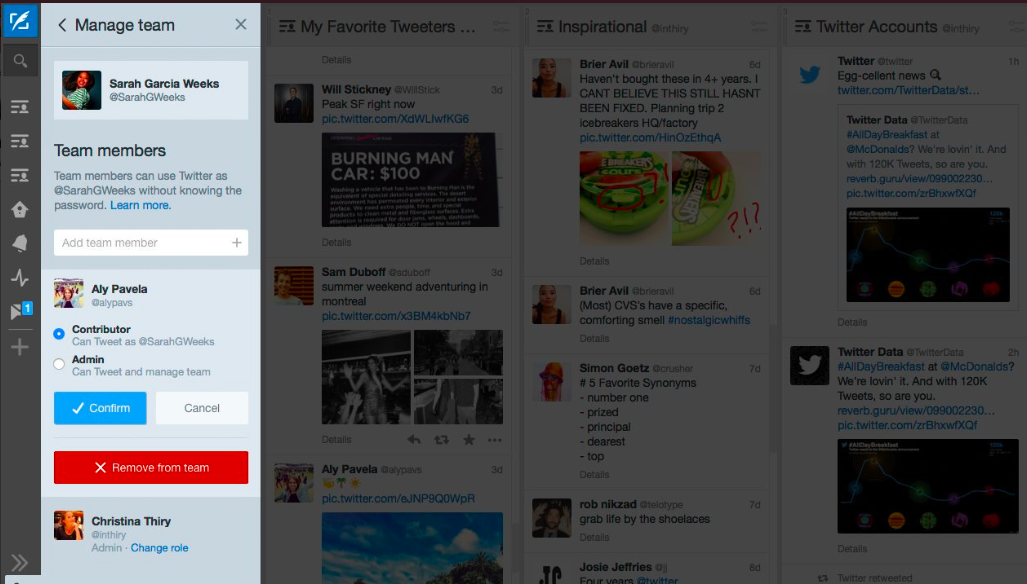1027x584 pixels.
Task: Go back from Manage team panel
Action: (x=62, y=25)
